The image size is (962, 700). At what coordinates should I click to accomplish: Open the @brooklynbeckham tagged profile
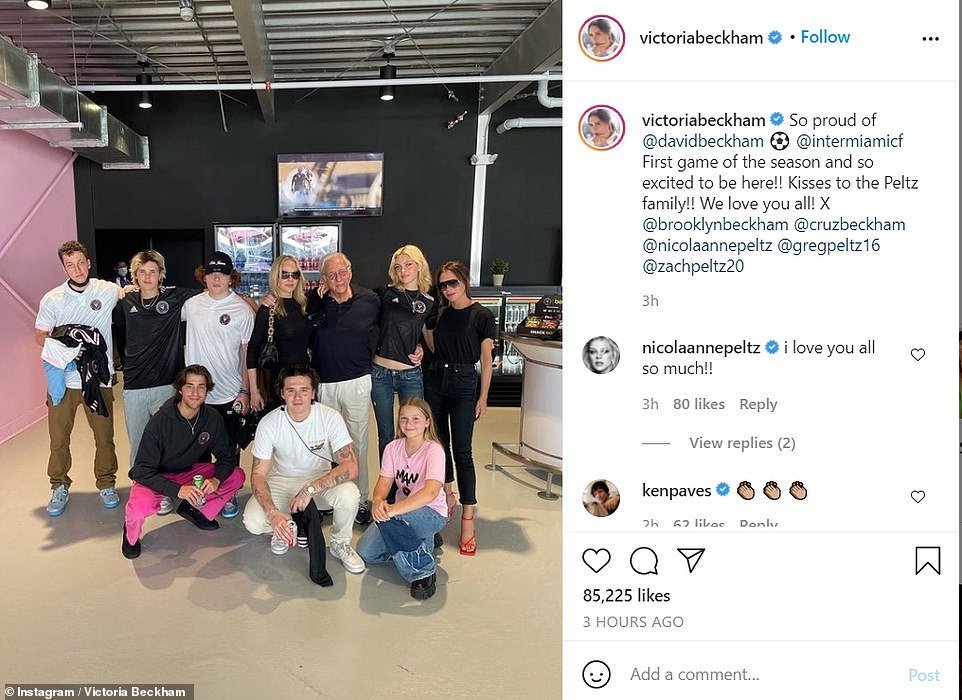pyautogui.click(x=715, y=225)
